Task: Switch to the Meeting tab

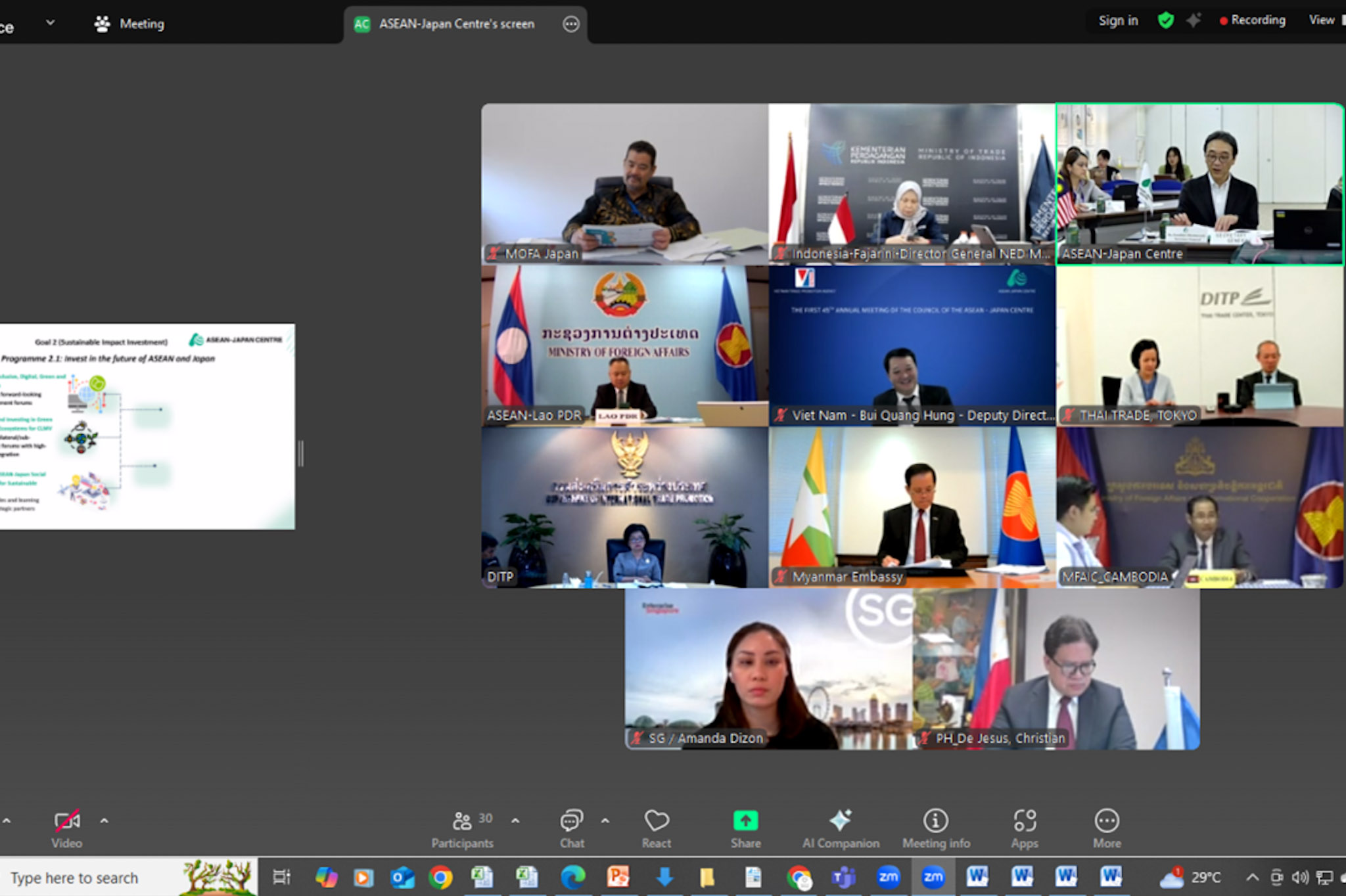Action: coord(129,24)
